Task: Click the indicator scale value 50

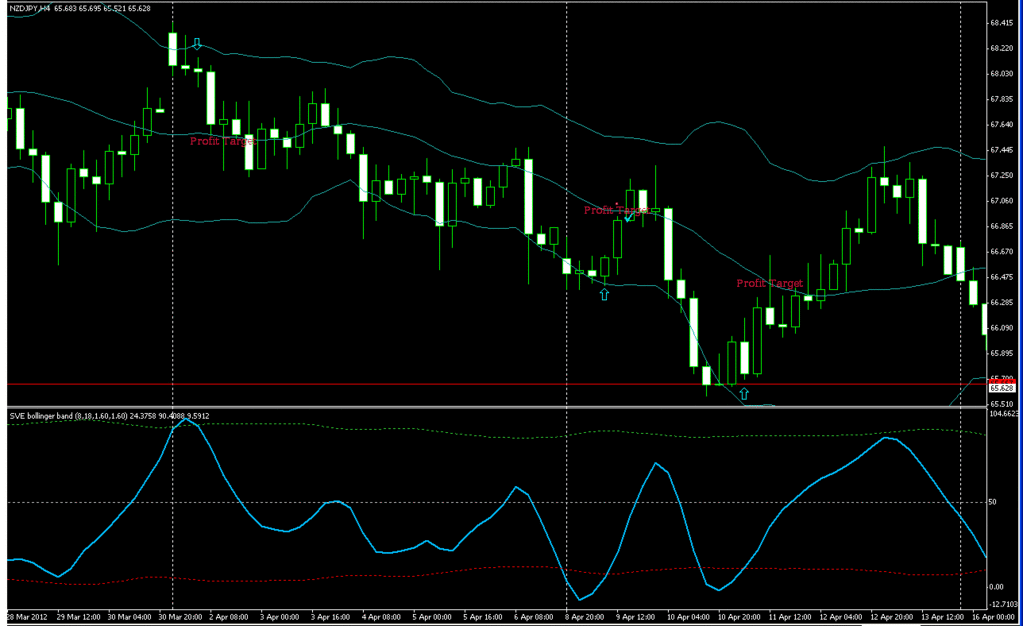Action: coord(992,502)
